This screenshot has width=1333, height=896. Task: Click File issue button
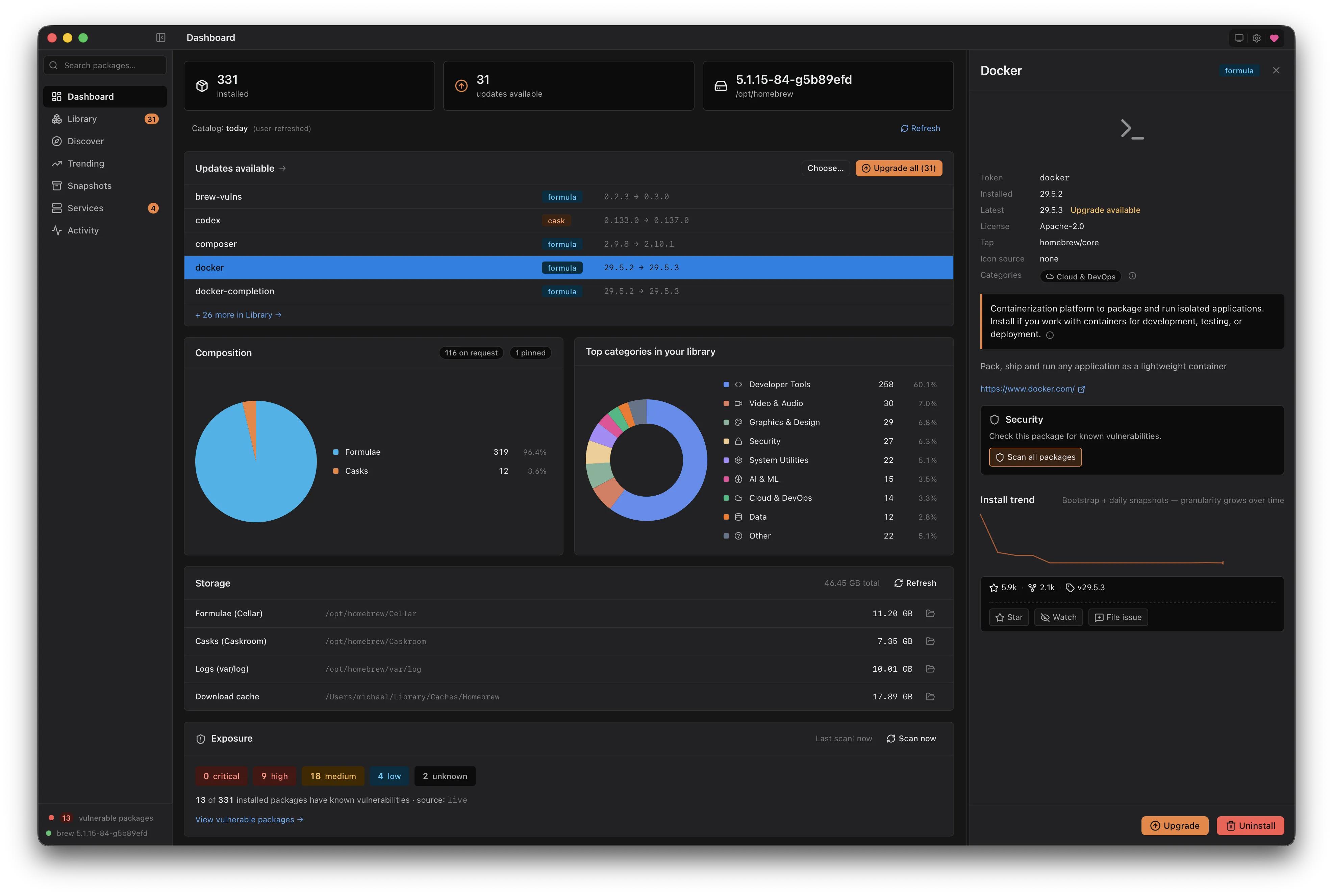(1117, 617)
